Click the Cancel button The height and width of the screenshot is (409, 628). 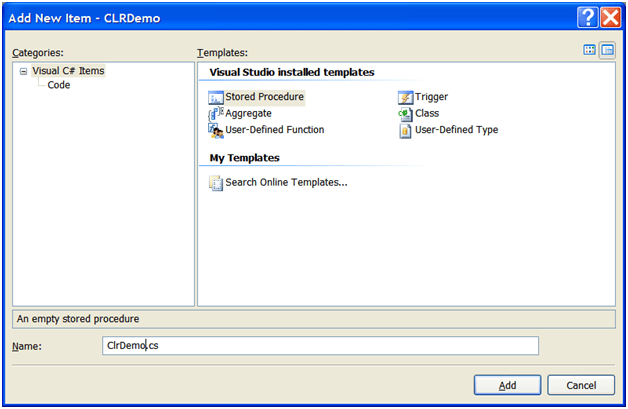click(x=581, y=385)
